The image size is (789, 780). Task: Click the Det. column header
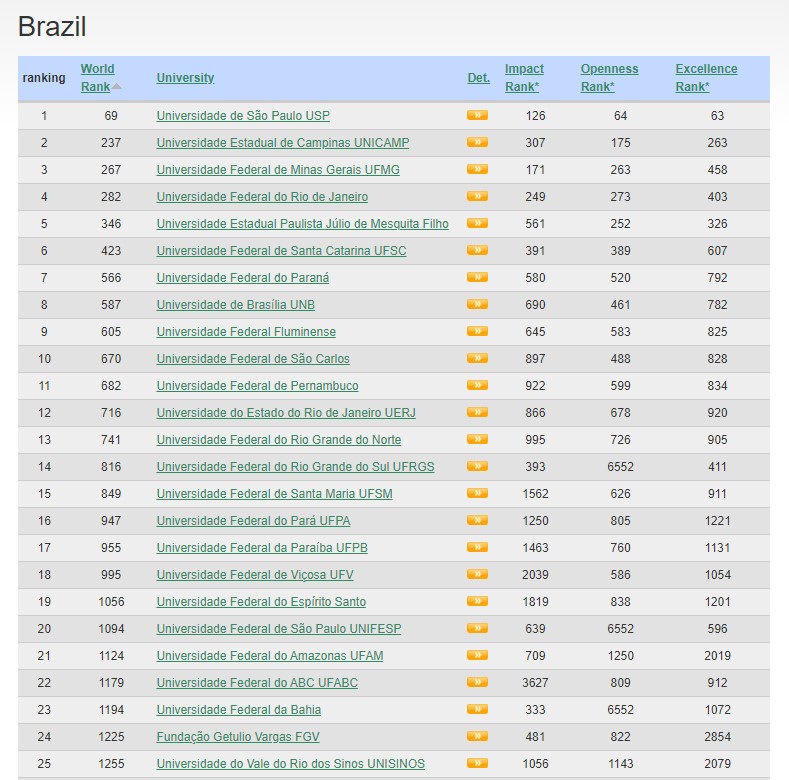(x=478, y=78)
